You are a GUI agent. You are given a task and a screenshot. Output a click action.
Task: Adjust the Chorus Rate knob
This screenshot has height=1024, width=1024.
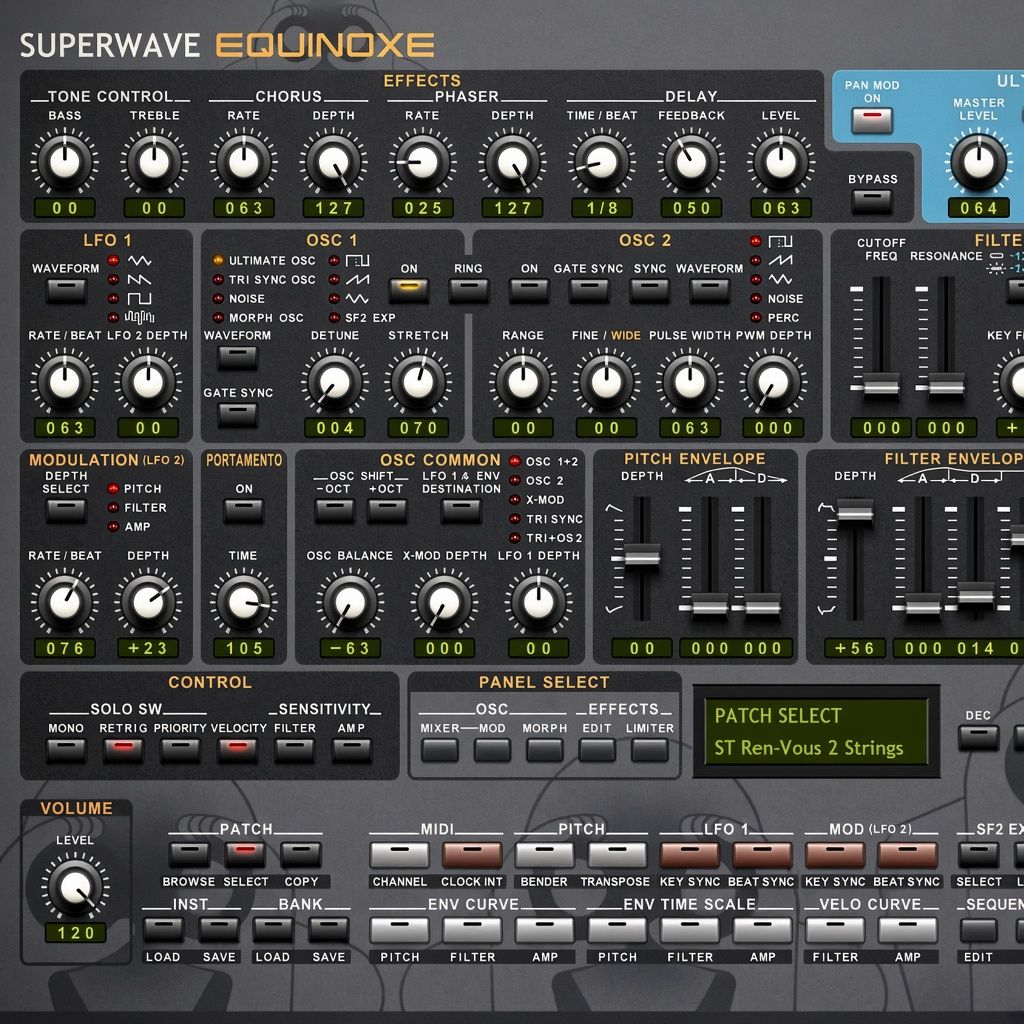click(244, 162)
